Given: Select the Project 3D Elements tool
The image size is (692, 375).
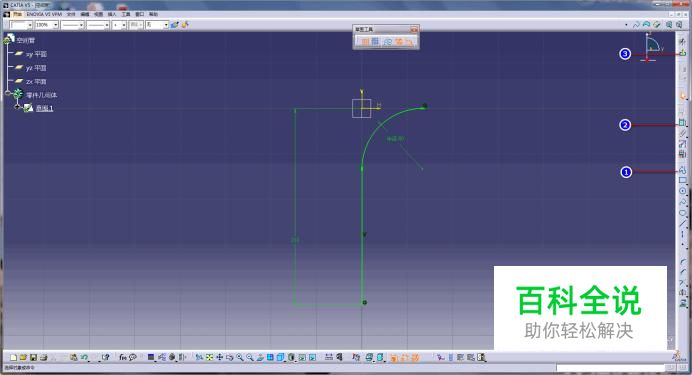Looking at the screenshot, I should 682,303.
